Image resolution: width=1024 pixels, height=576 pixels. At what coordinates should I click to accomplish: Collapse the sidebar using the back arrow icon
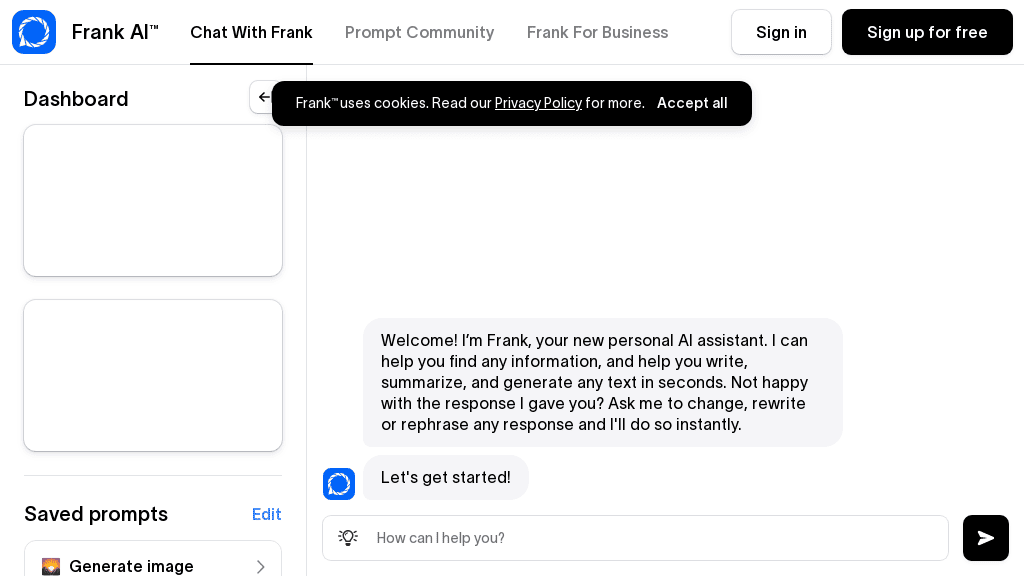264,97
